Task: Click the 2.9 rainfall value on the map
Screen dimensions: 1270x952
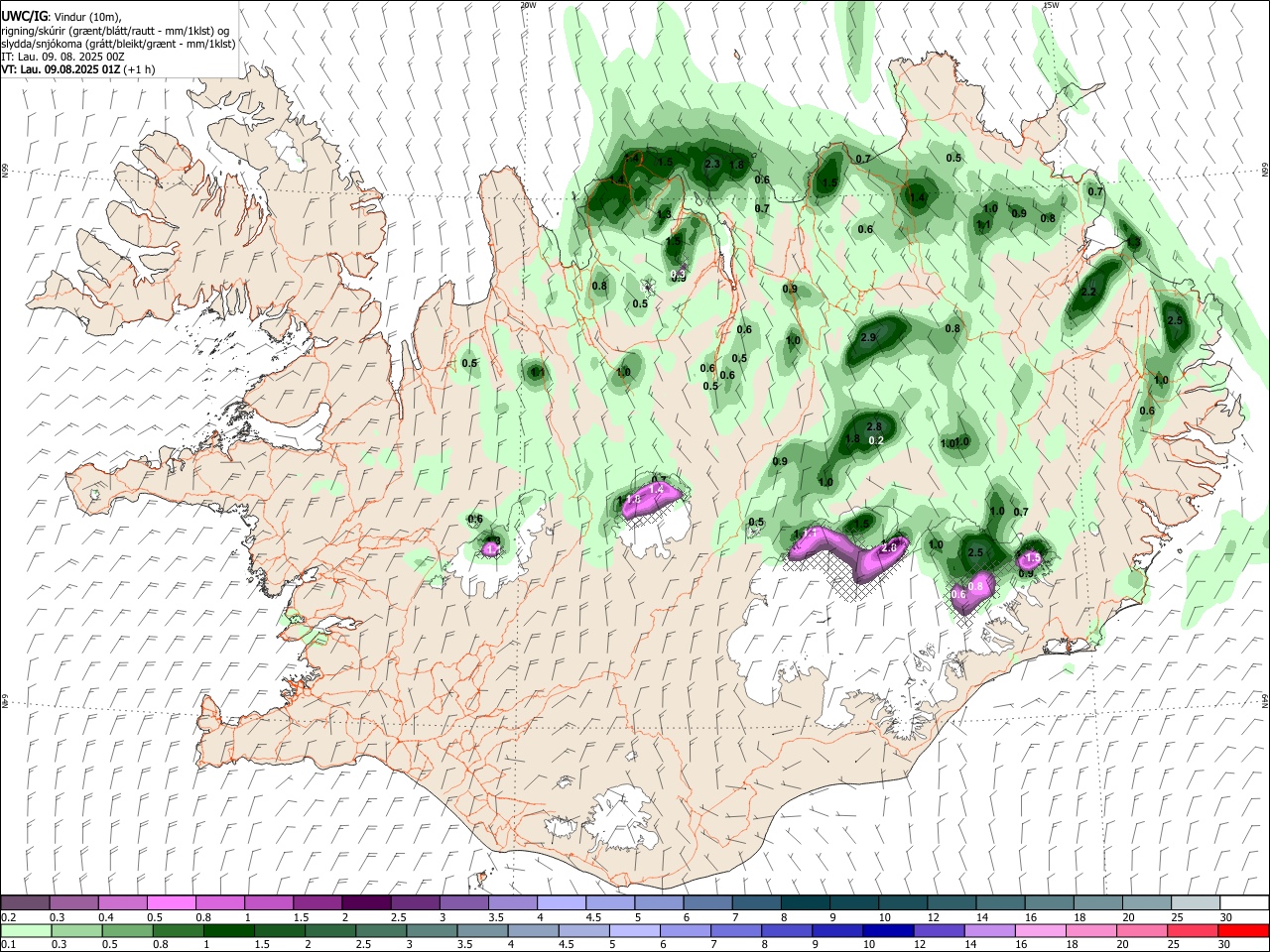Action: (x=868, y=338)
